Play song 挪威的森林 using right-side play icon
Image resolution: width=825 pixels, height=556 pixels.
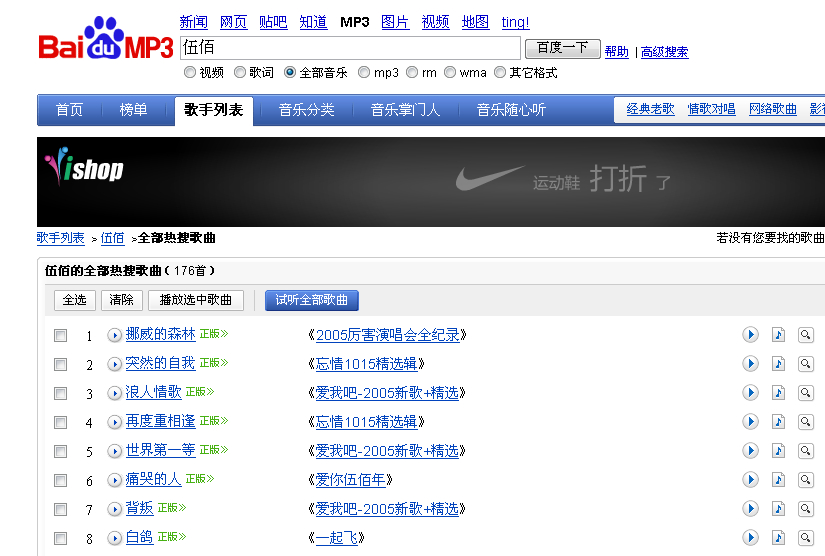750,335
